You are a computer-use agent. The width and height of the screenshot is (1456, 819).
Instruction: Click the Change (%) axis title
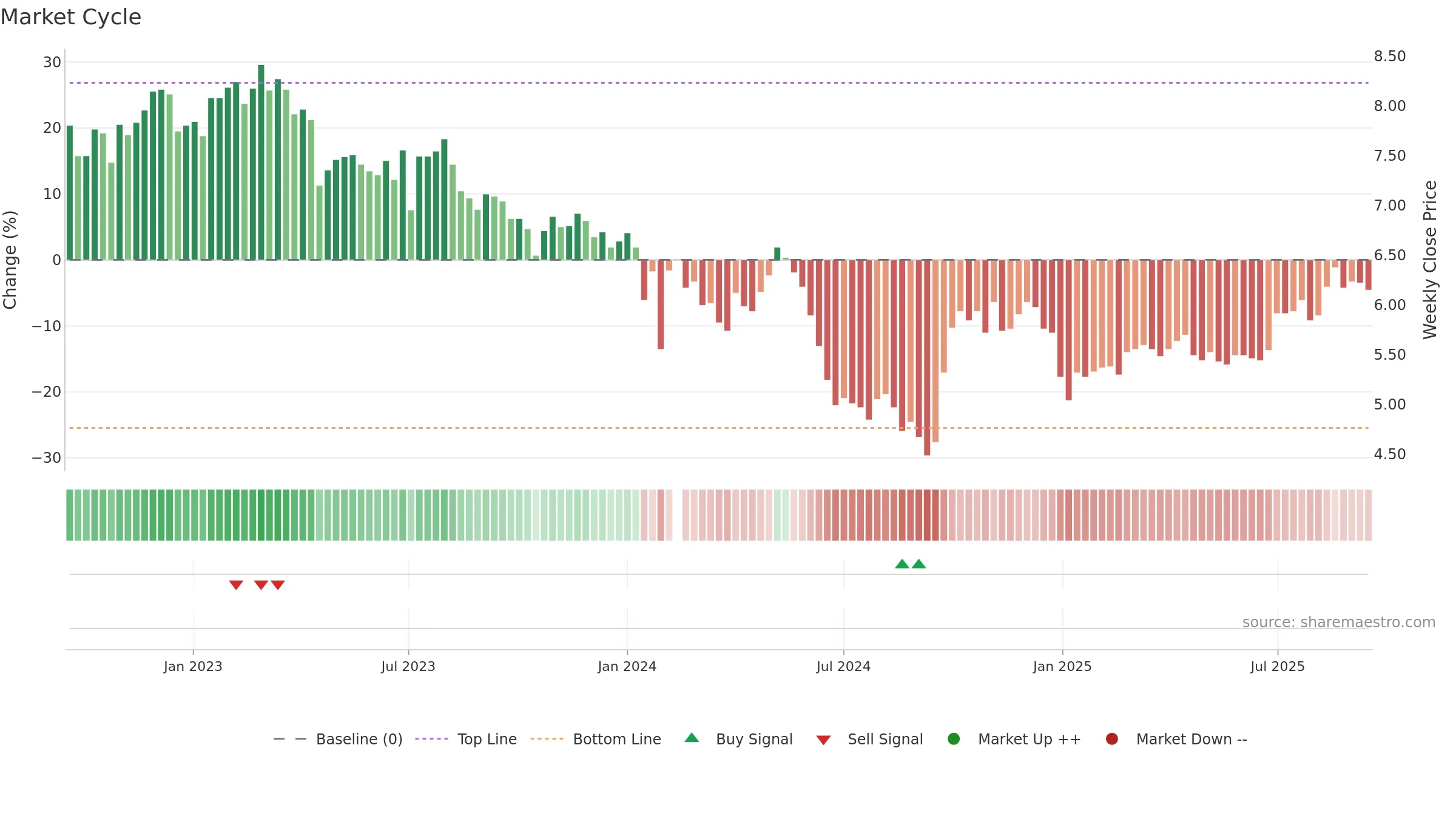[x=10, y=260]
